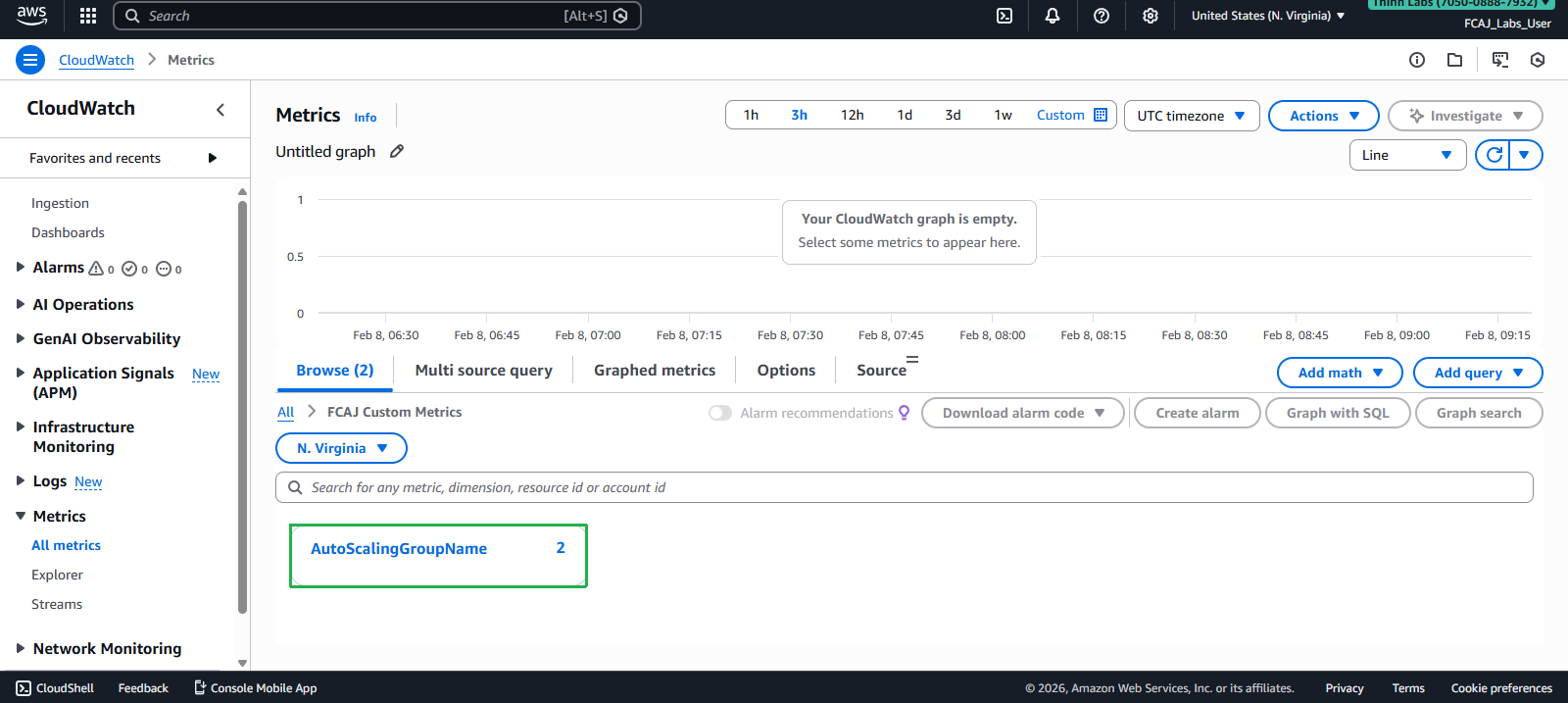This screenshot has height=703, width=1568.
Task: Switch to the Browse (2) tab
Action: [x=334, y=371]
